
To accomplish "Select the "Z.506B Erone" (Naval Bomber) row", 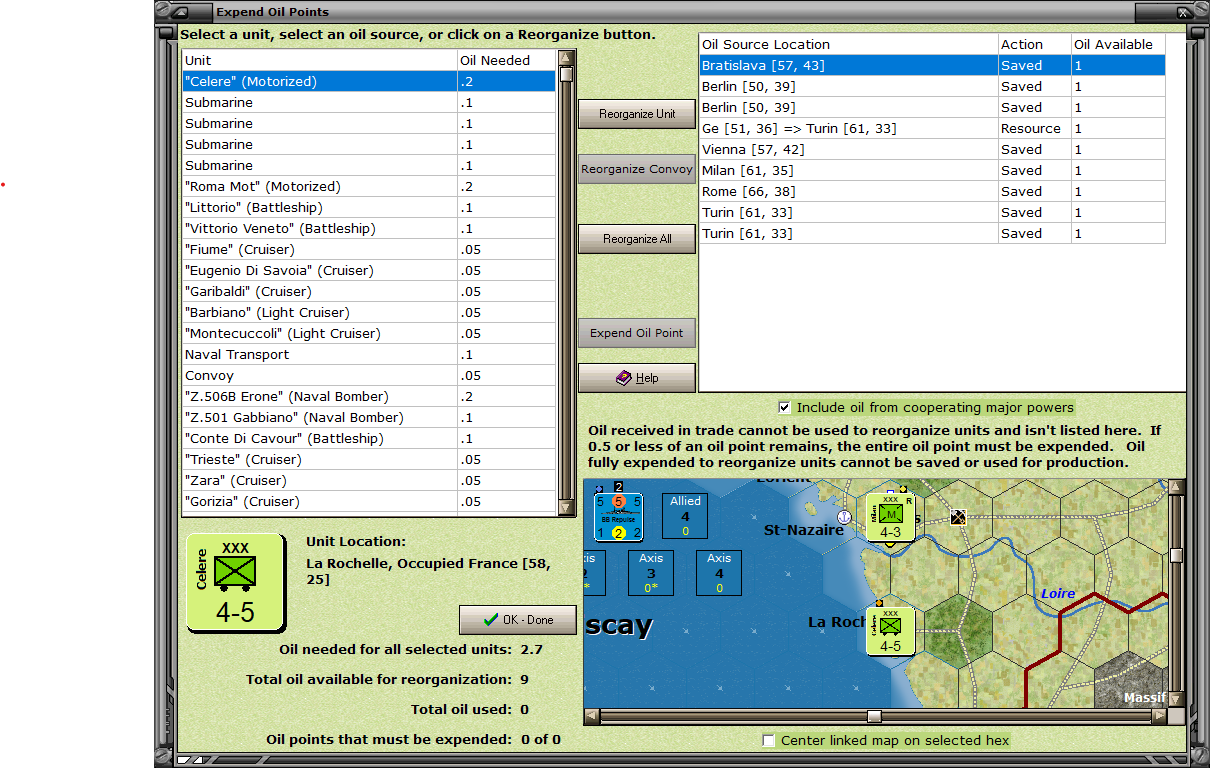I will [x=368, y=397].
